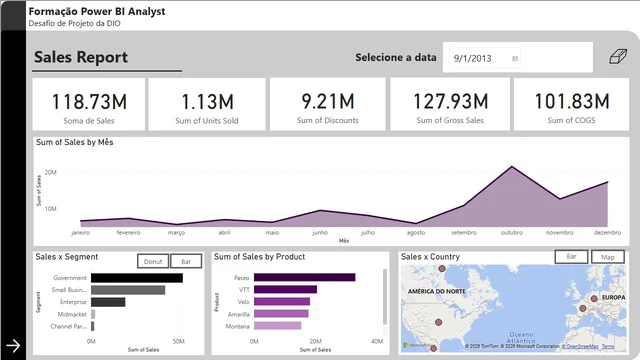The width and height of the screenshot is (640, 360).
Task: Select the Montana product bar
Action: point(278,326)
